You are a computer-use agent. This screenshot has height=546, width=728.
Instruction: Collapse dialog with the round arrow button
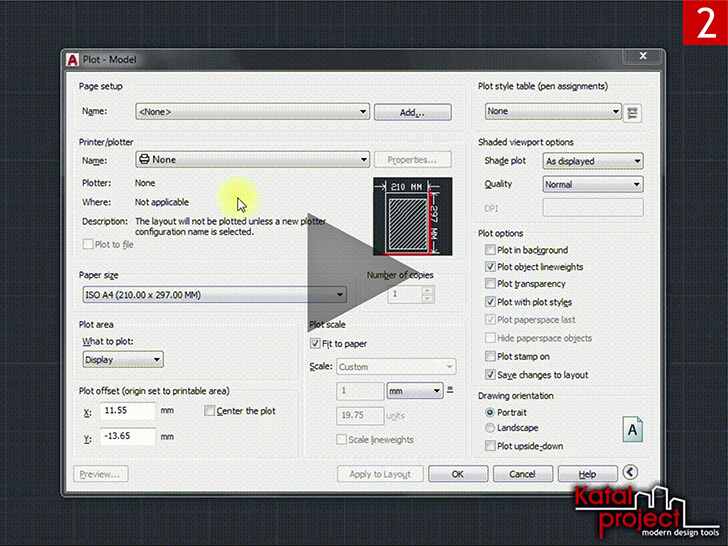(x=630, y=473)
